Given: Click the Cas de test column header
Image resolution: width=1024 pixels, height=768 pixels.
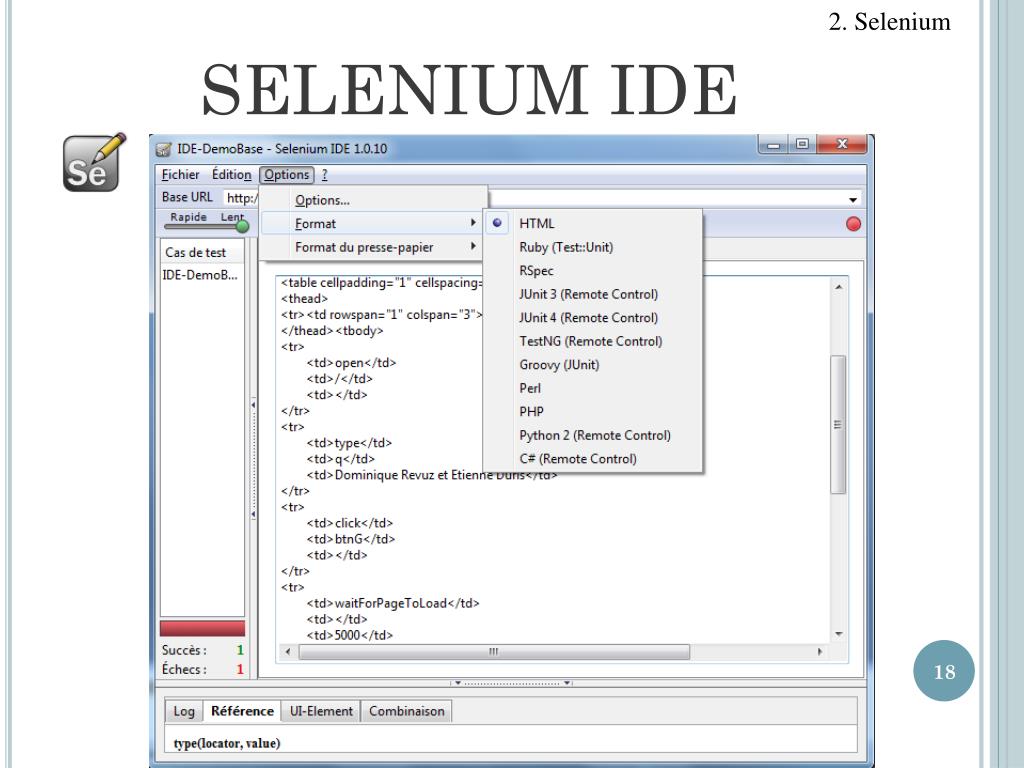Looking at the screenshot, I should click(202, 252).
